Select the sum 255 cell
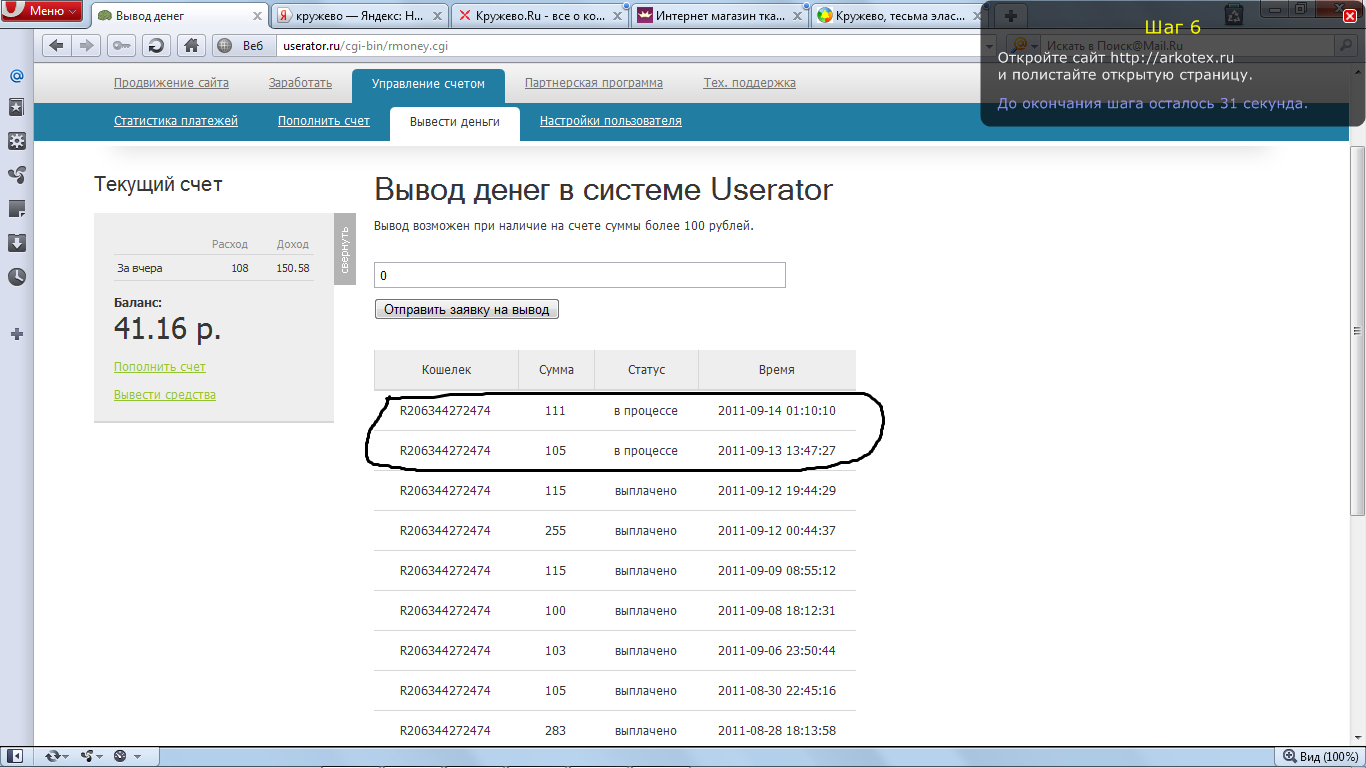 [x=556, y=531]
